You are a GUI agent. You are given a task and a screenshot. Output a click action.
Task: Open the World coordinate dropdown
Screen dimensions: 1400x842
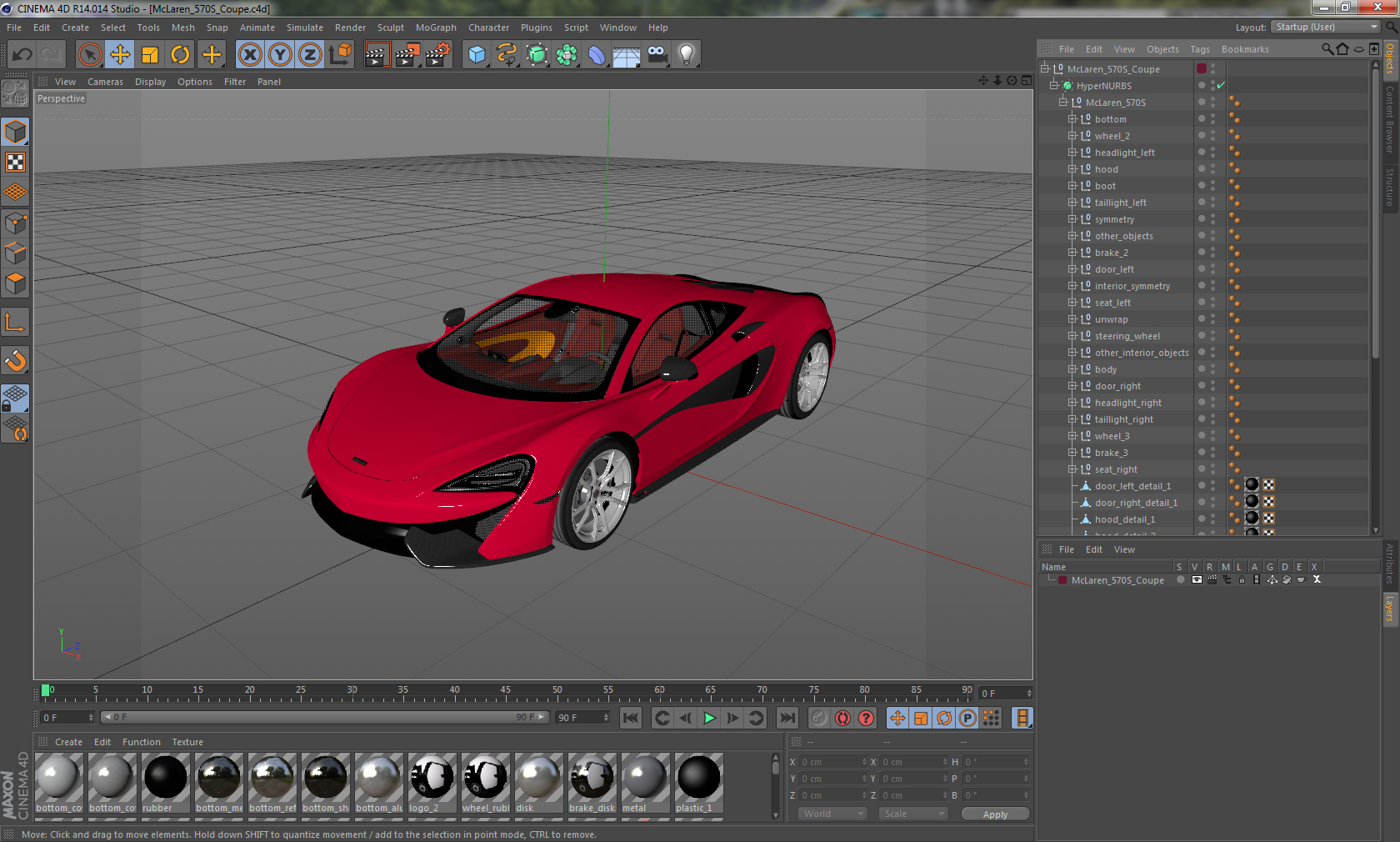click(833, 814)
